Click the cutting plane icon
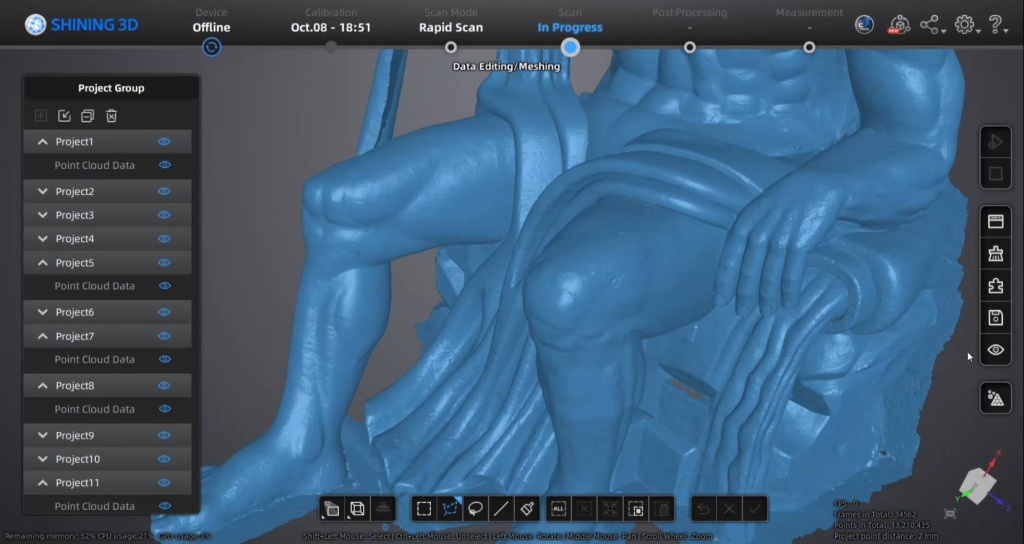The width and height of the screenshot is (1024, 544). [383, 509]
